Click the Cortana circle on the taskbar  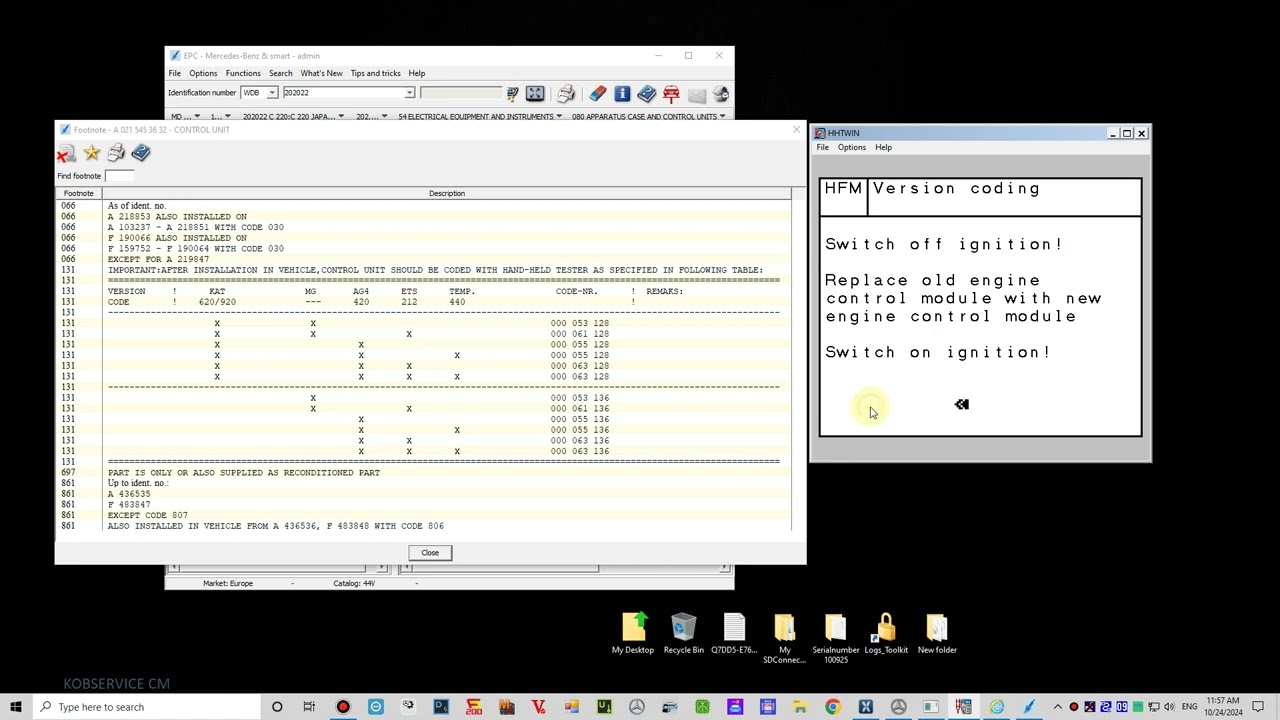pos(277,707)
